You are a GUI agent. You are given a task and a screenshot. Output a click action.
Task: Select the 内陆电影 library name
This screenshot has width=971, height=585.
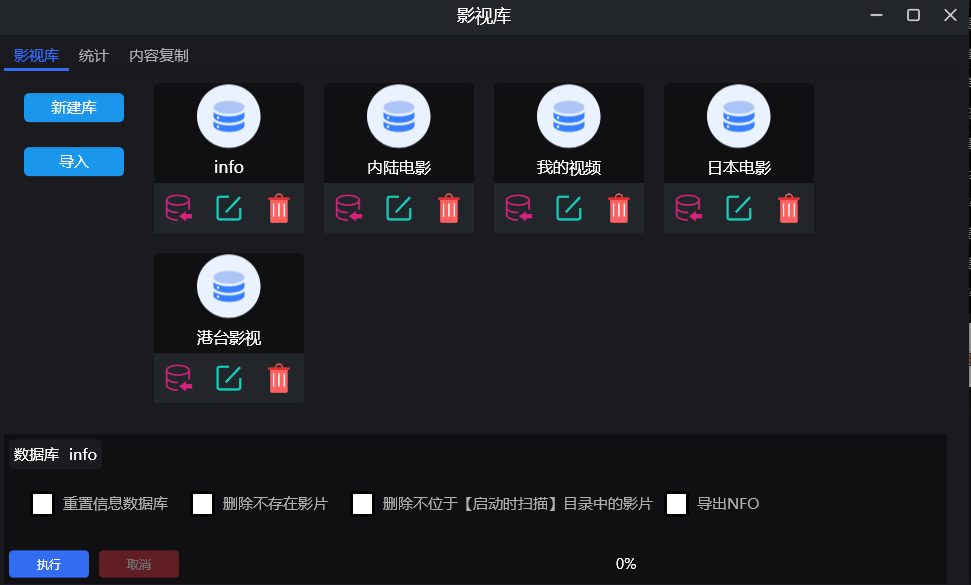click(x=399, y=167)
